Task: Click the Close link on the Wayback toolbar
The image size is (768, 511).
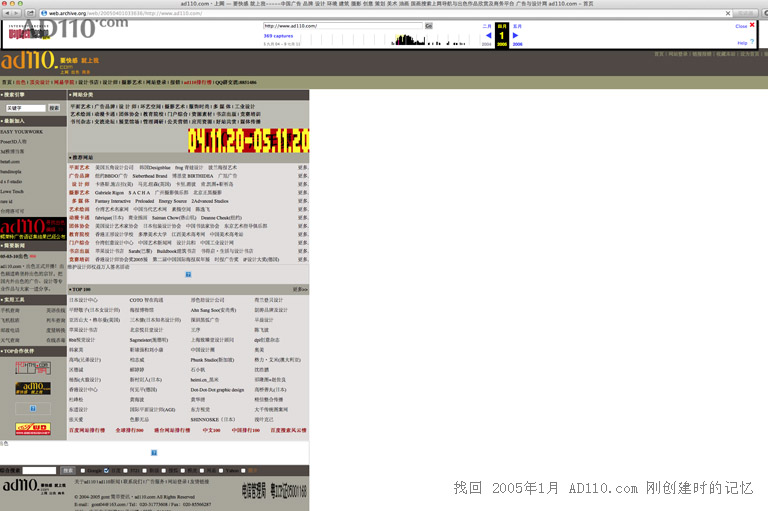Action: coord(741,26)
